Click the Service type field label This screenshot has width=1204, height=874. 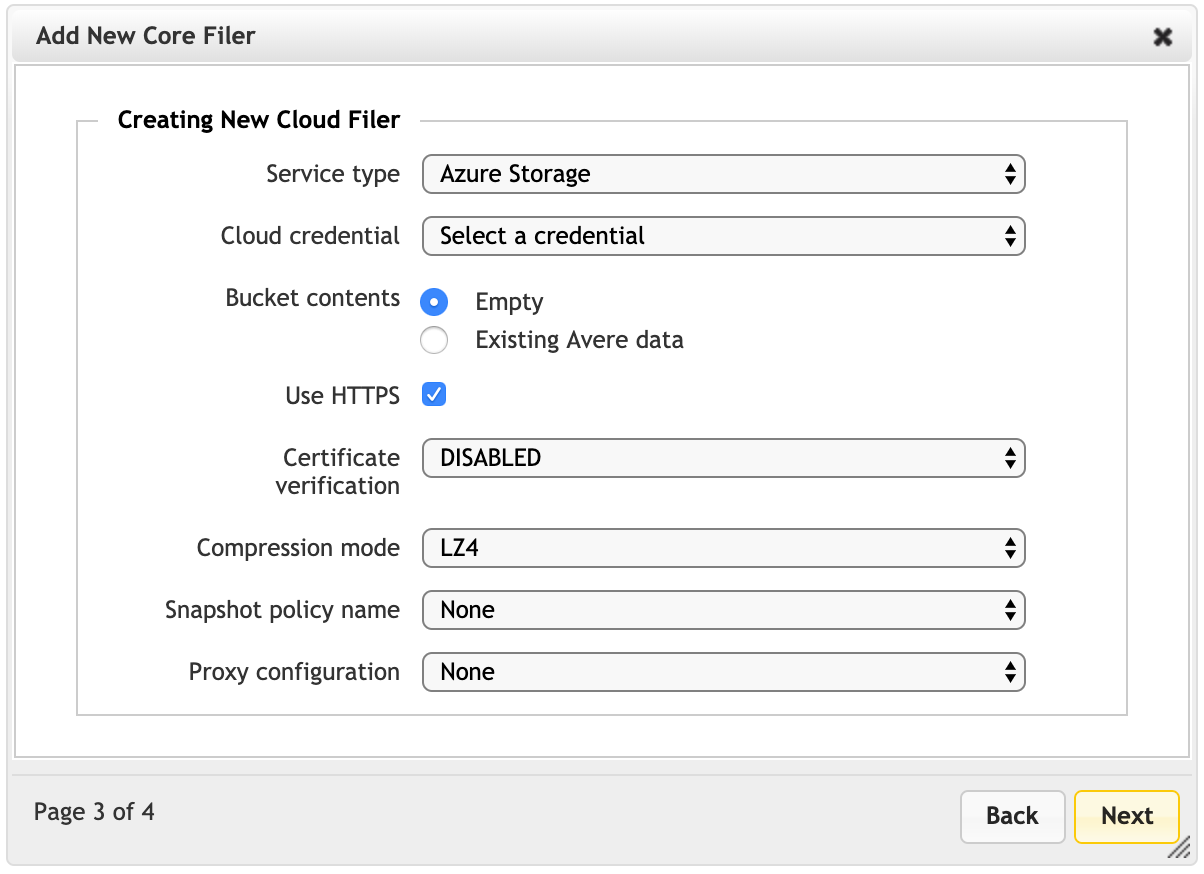coord(332,174)
